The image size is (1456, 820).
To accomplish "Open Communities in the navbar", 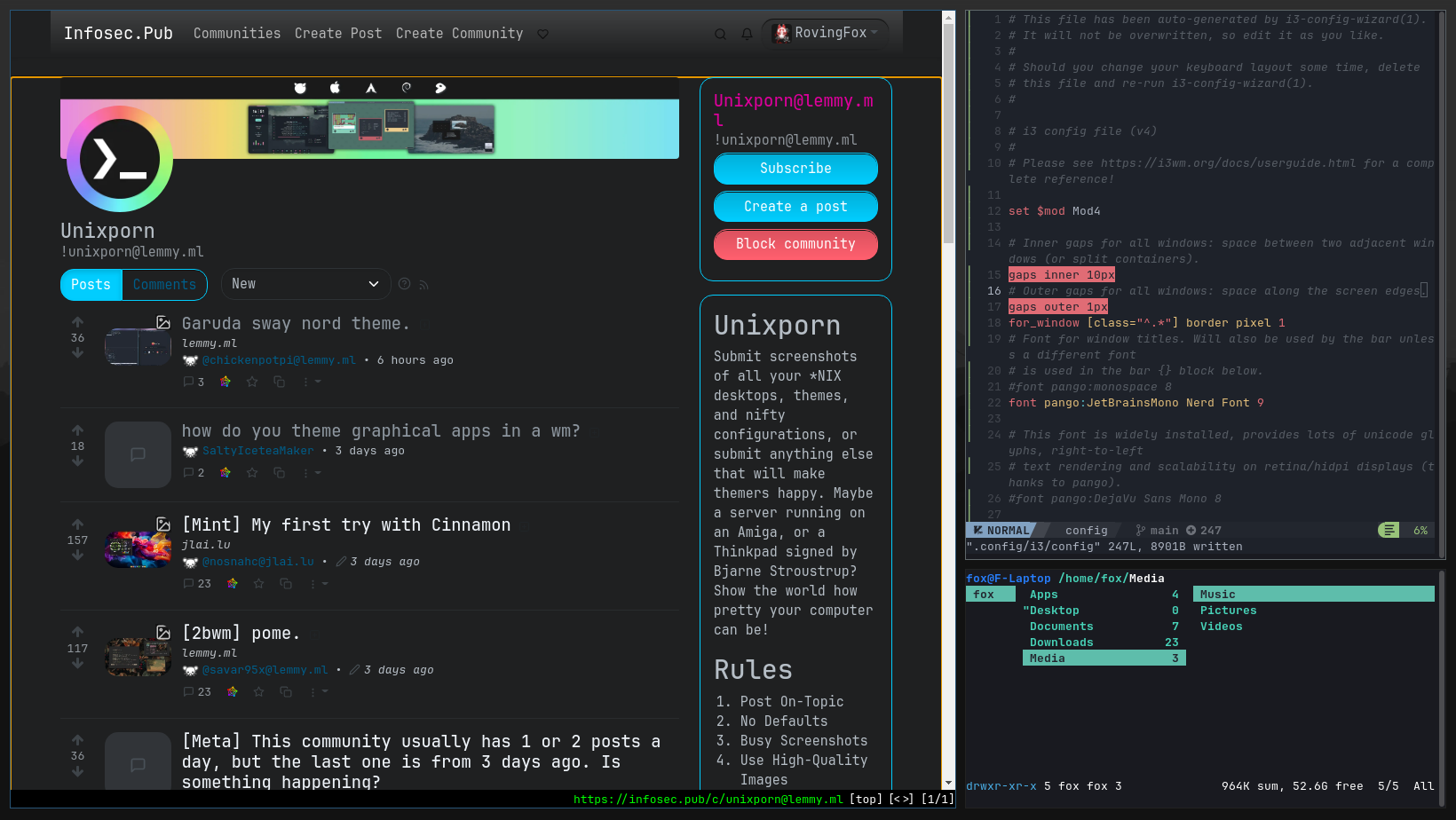I will coord(237,33).
